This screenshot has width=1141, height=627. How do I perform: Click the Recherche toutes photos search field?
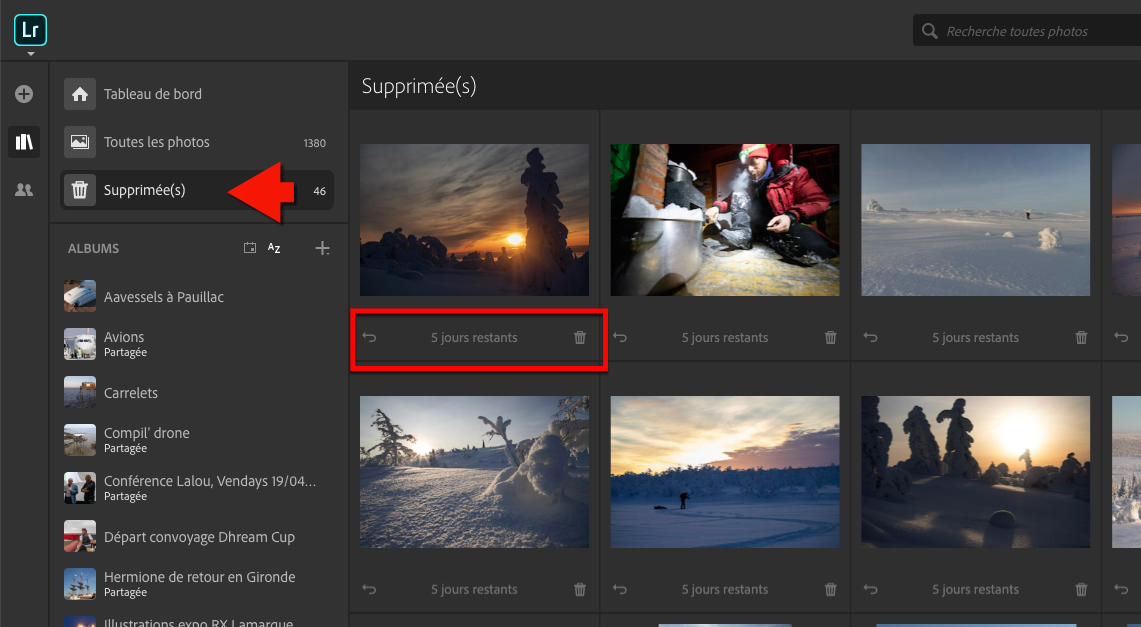(1027, 31)
